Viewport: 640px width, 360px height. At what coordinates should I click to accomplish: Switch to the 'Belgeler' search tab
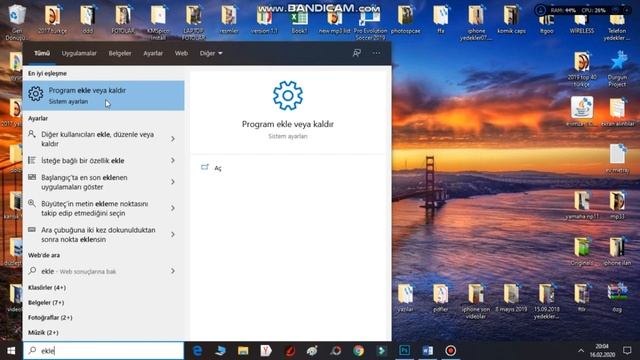click(120, 53)
